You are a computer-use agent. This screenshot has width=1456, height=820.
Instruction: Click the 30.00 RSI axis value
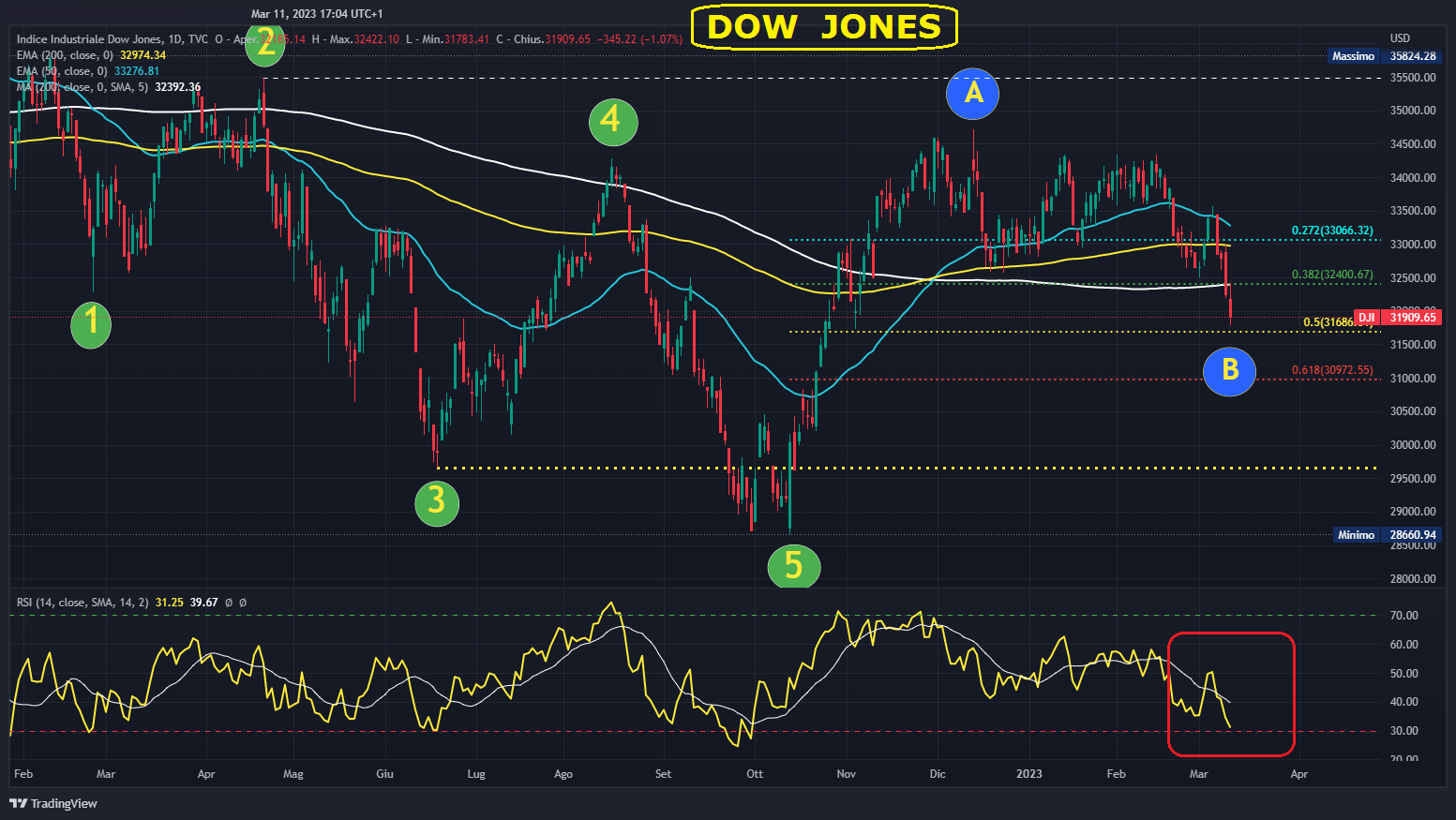pos(1403,731)
